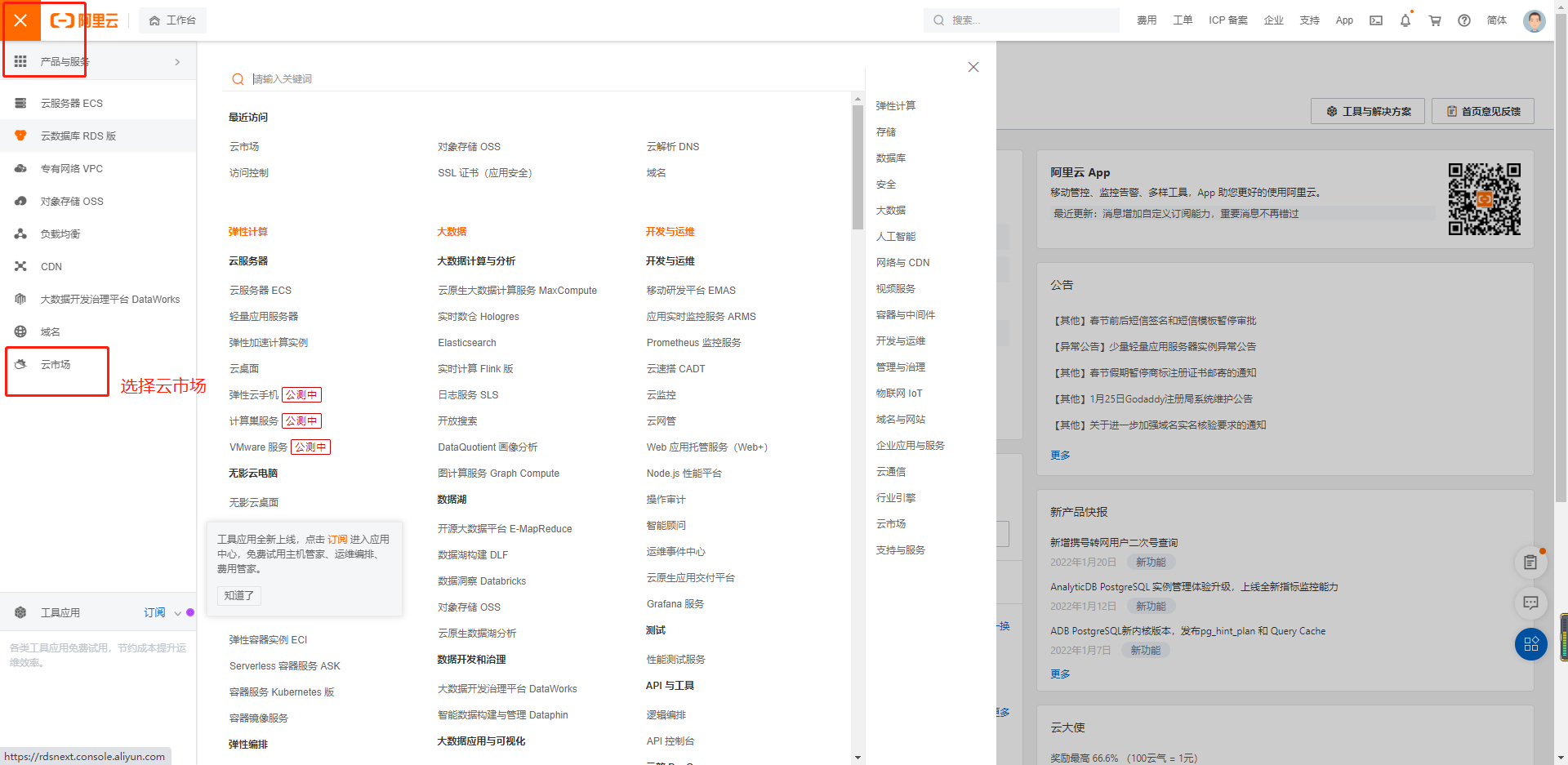Open recently visited SSL 证书 link

tap(485, 173)
